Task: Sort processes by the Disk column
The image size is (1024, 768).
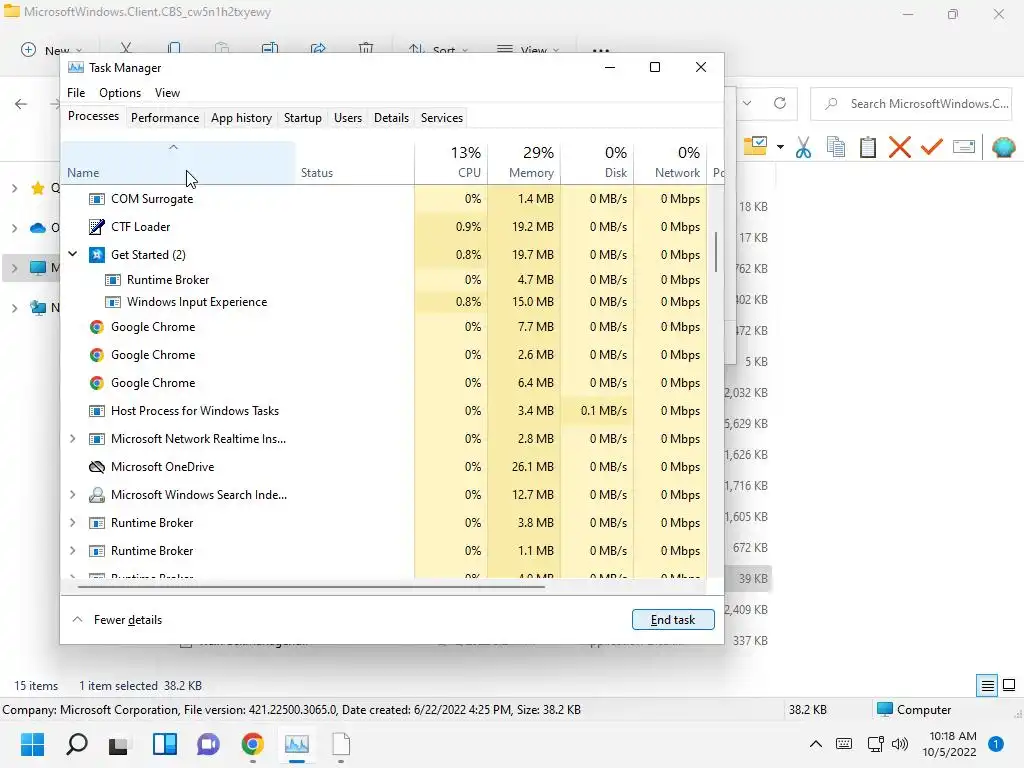Action: (x=598, y=163)
